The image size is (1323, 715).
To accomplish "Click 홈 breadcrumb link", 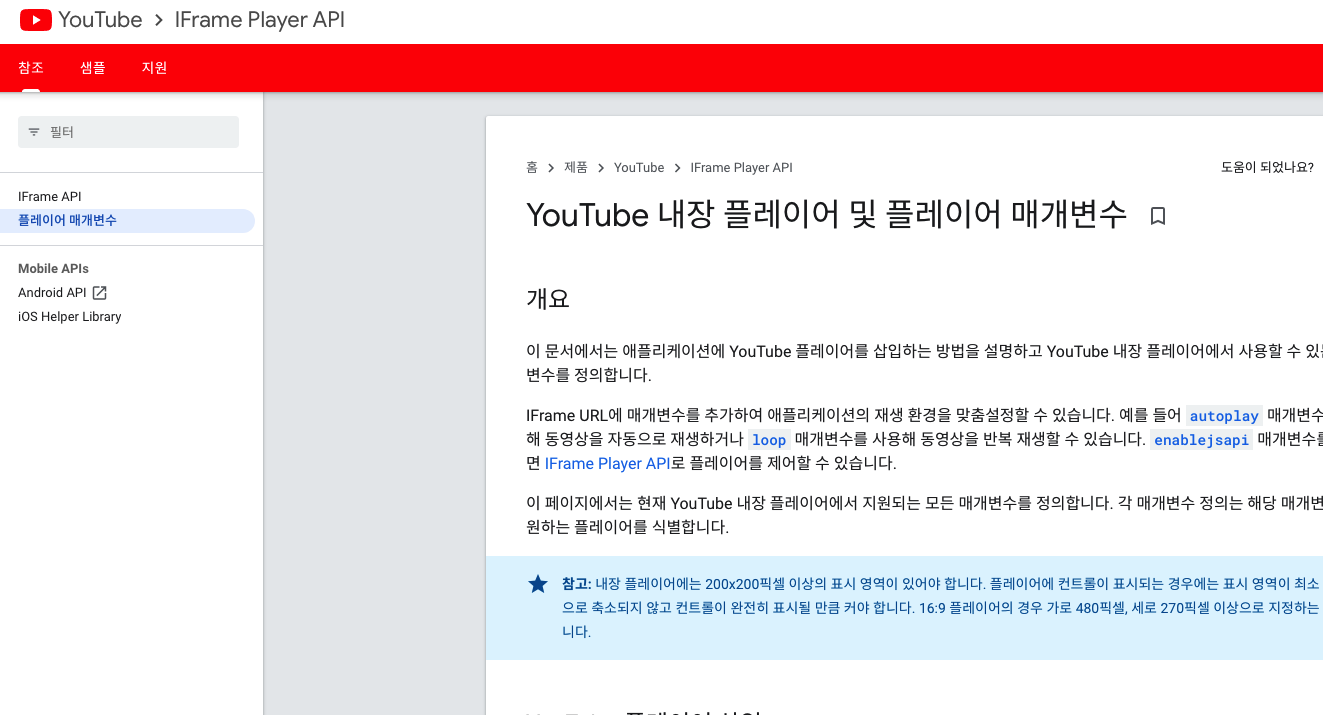I will coord(532,167).
